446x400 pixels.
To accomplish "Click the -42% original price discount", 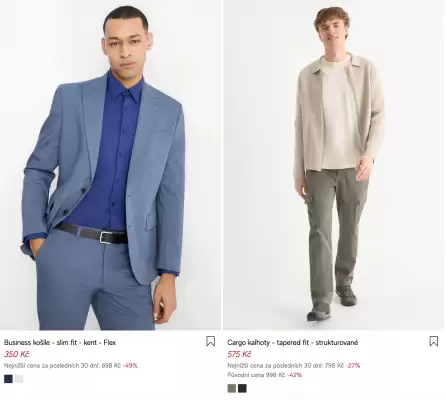I will coord(294,375).
